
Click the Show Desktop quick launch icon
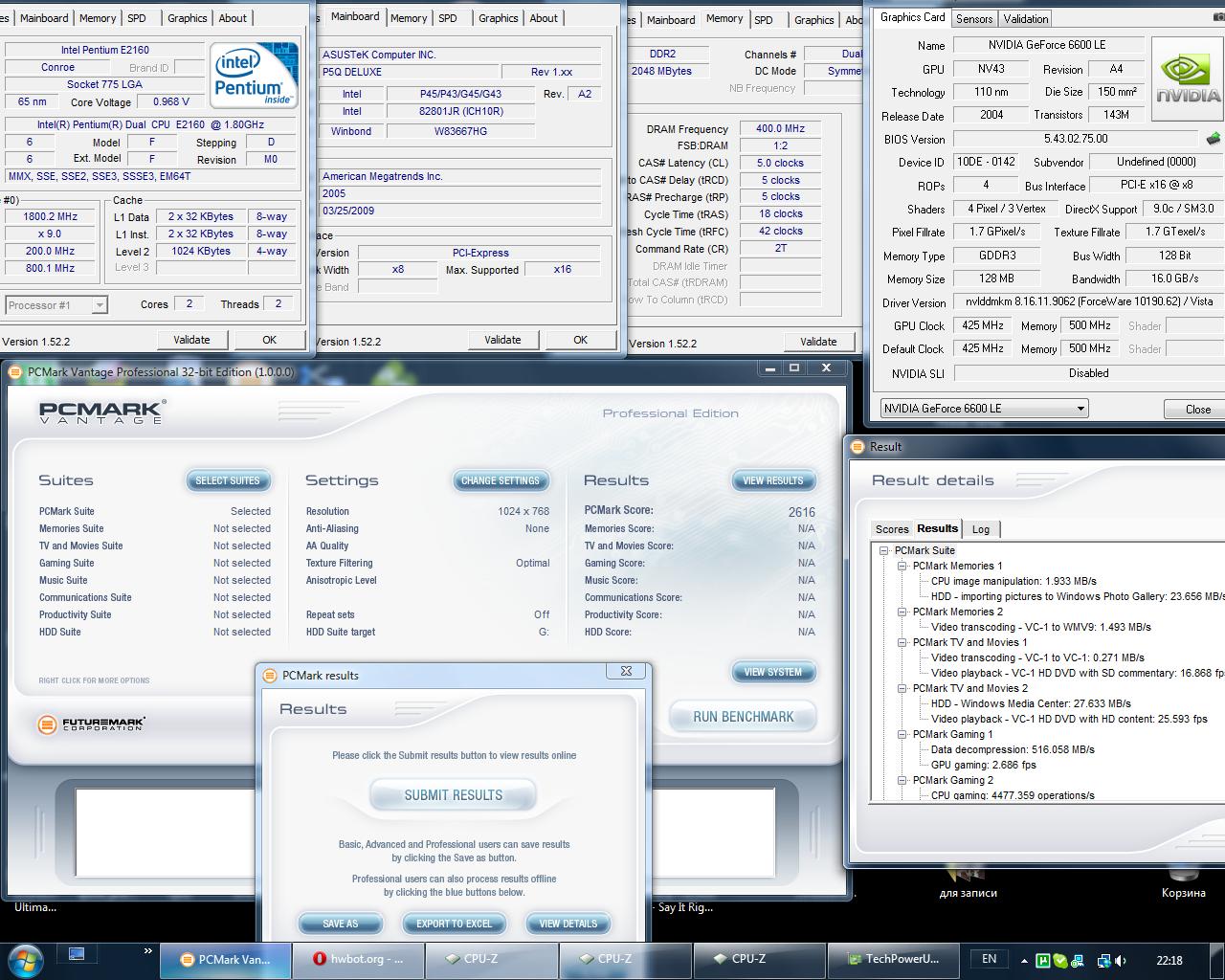(x=77, y=955)
